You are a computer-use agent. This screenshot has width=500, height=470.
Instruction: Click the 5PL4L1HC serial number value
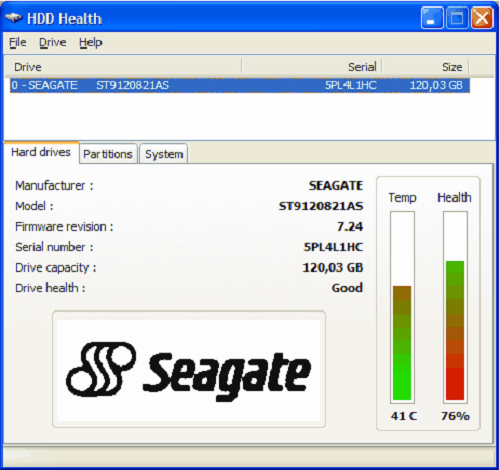[333, 247]
